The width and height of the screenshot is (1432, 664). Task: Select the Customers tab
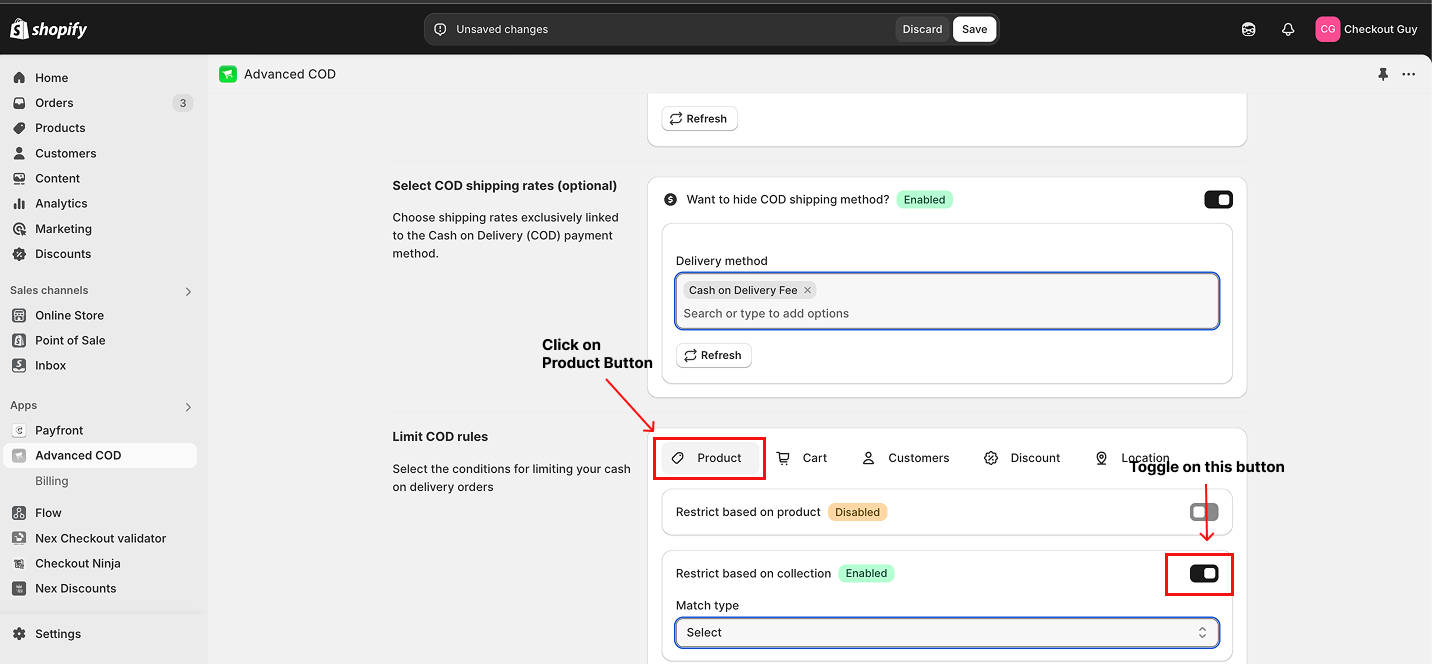point(905,458)
